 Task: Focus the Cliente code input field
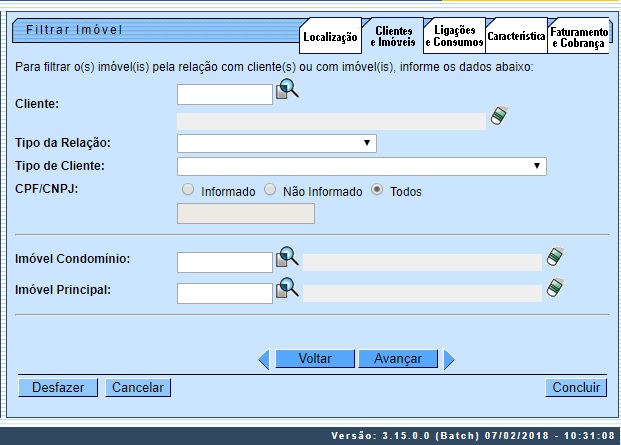pyautogui.click(x=224, y=94)
